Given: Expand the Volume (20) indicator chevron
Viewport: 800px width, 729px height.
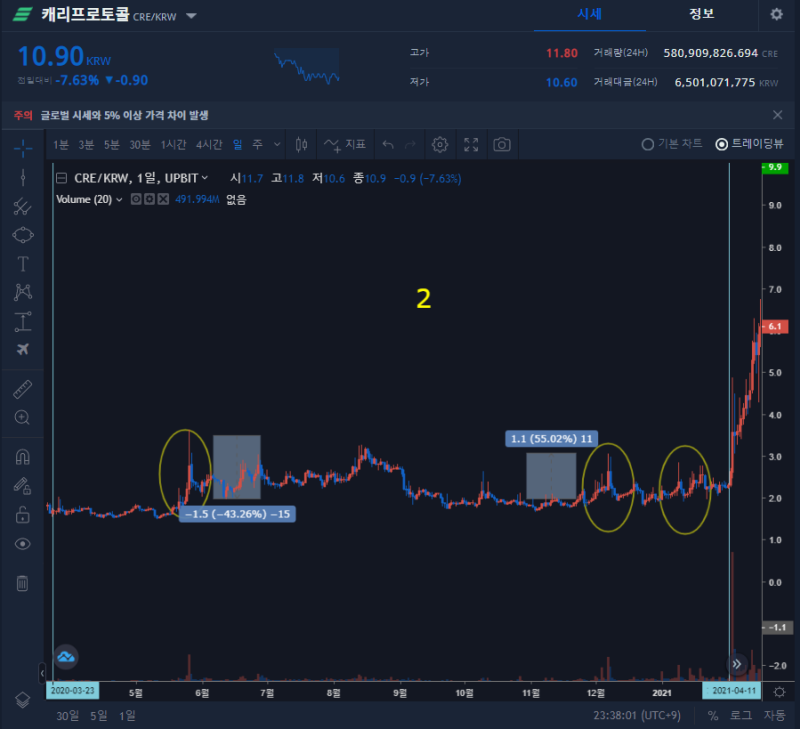Looking at the screenshot, I should [119, 199].
